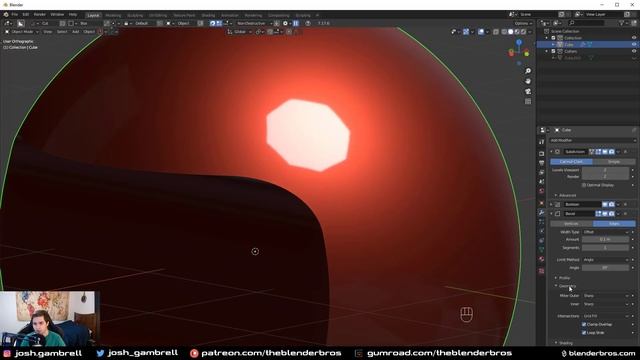This screenshot has width=640, height=360.
Task: Toggle Cutters collection exclude checkbox
Action: [553, 51]
